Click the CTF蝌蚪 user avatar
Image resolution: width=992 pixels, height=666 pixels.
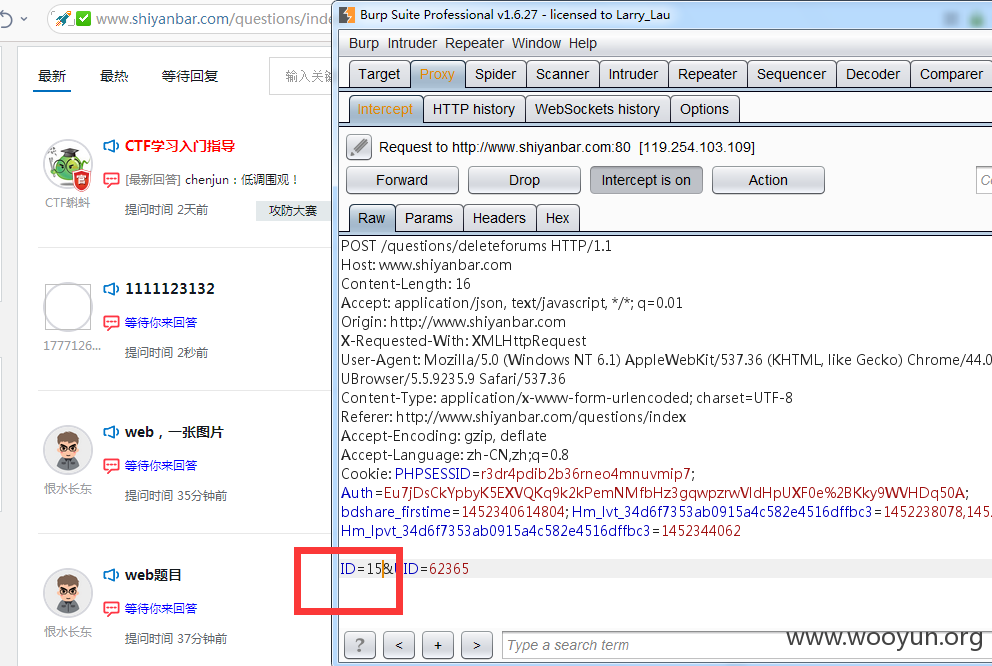pyautogui.click(x=68, y=164)
